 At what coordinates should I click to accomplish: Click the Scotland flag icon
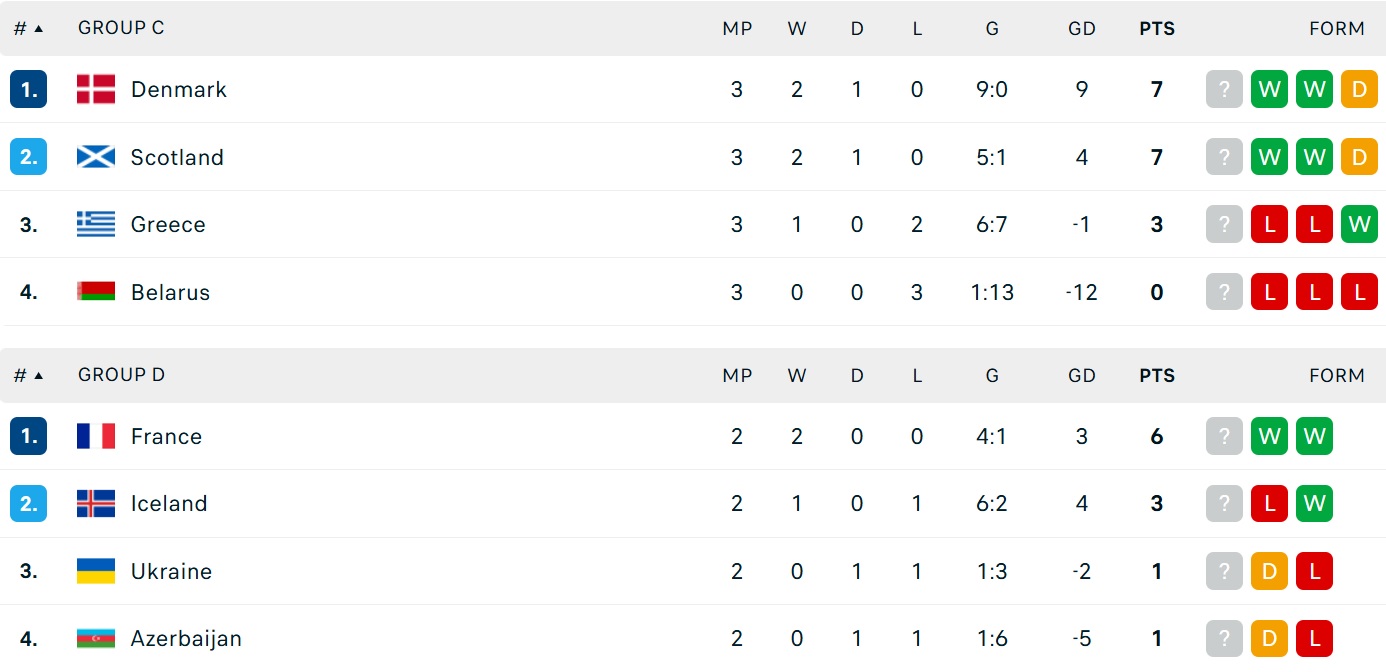[x=96, y=157]
